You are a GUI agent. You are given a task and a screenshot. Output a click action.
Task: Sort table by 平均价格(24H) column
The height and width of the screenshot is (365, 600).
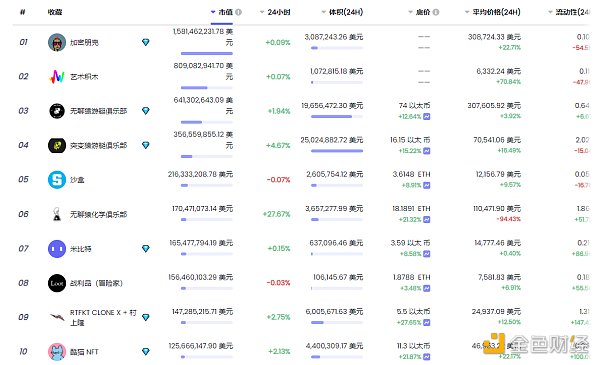click(492, 12)
